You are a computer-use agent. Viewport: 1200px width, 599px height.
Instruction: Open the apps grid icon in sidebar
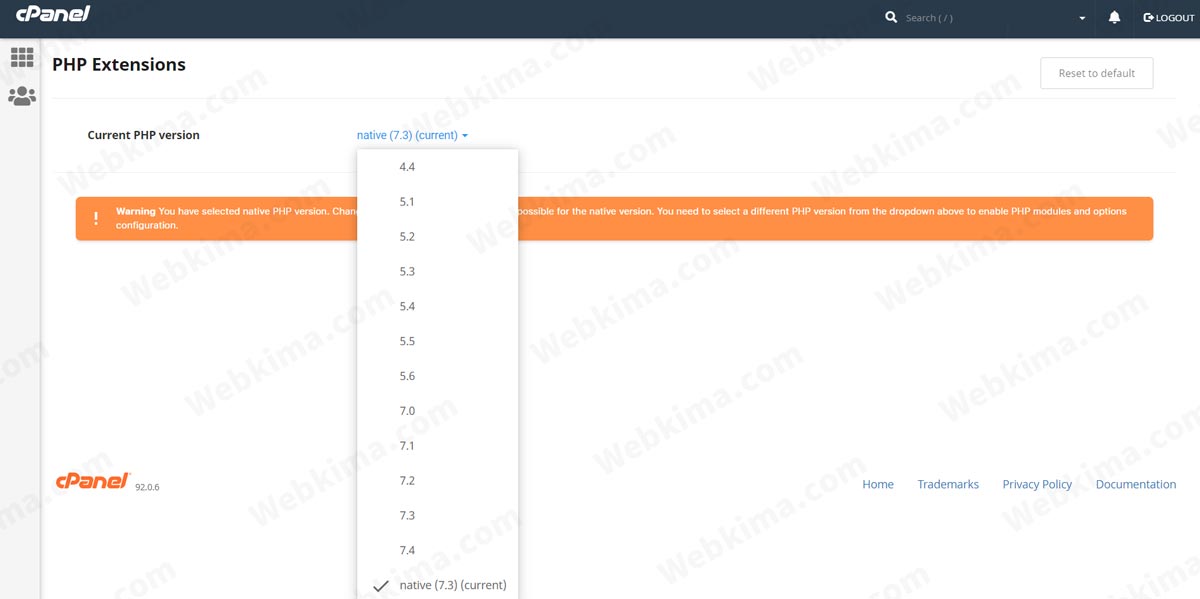(21, 58)
